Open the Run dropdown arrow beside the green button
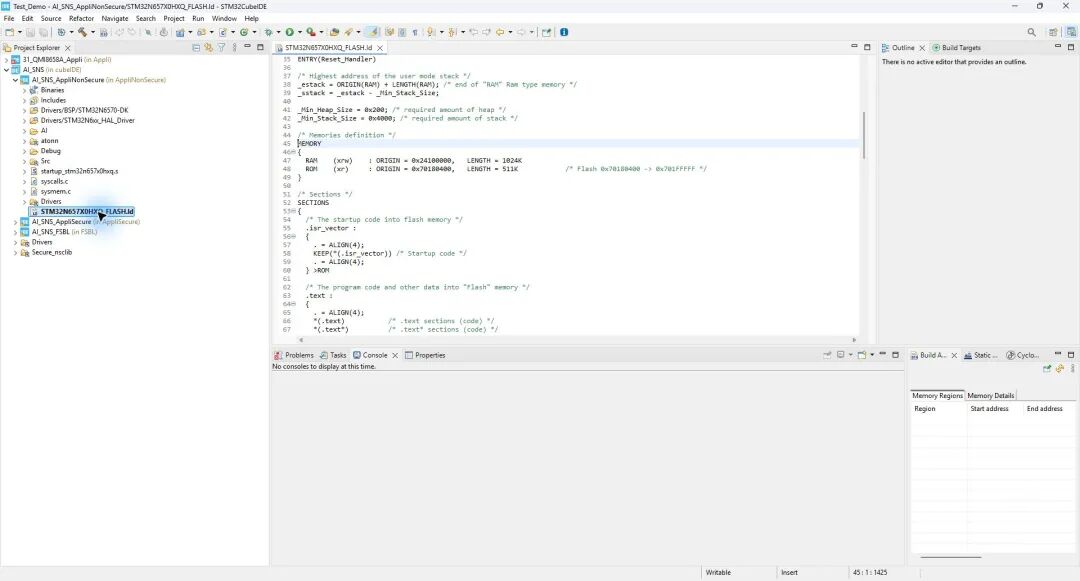The height and width of the screenshot is (581, 1080). click(300, 32)
